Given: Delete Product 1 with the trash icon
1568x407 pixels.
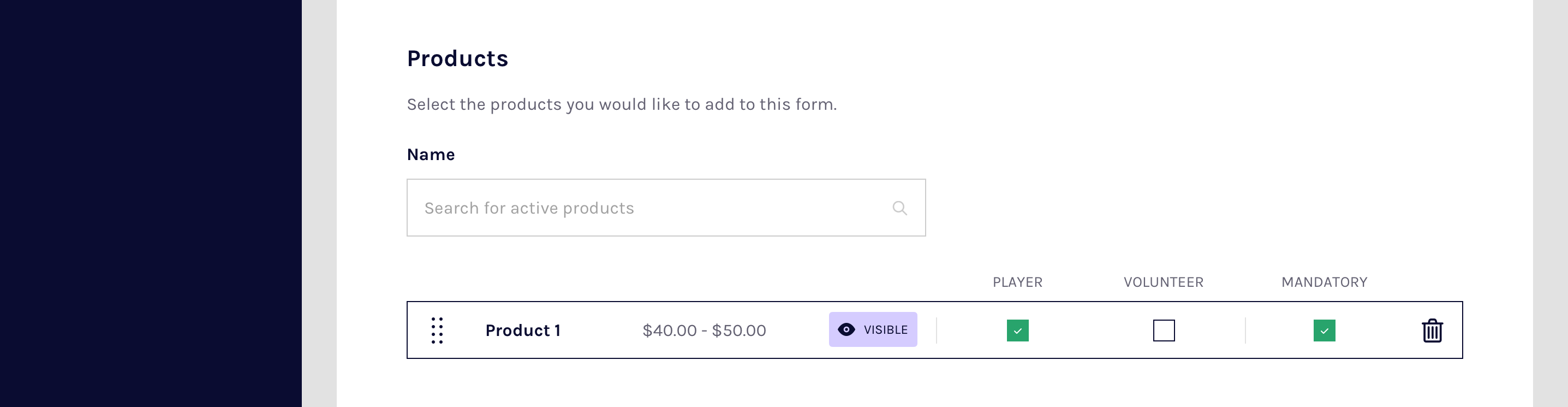Looking at the screenshot, I should click(1432, 330).
